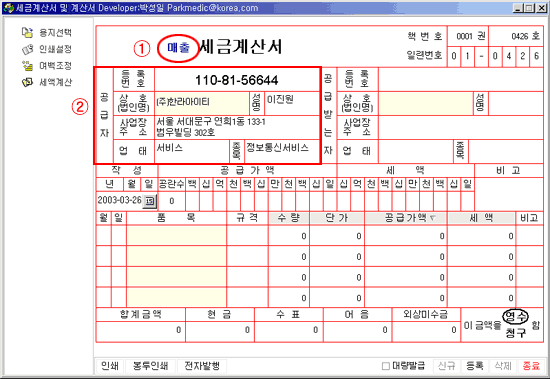Click supplier address 서울 서대문구 field

coord(237,127)
